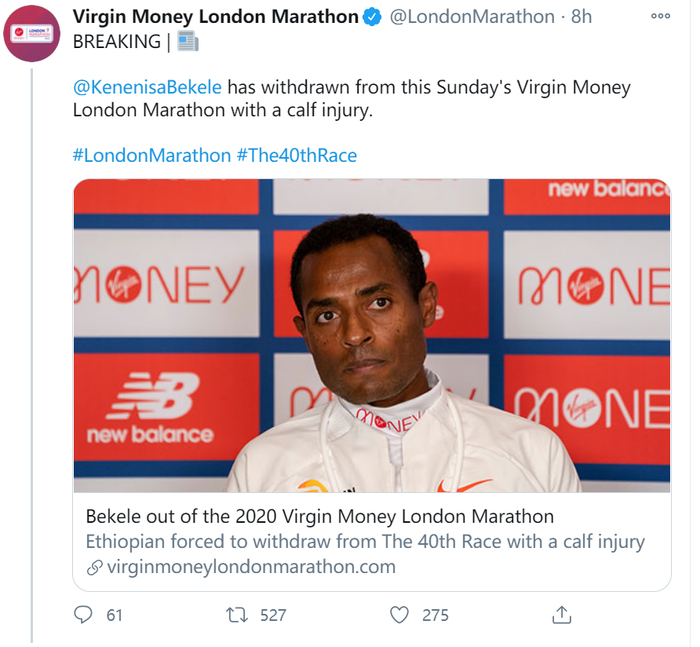Click the 'Bekele out of the 2020' headline
The height and width of the screenshot is (647, 700).
click(x=320, y=517)
